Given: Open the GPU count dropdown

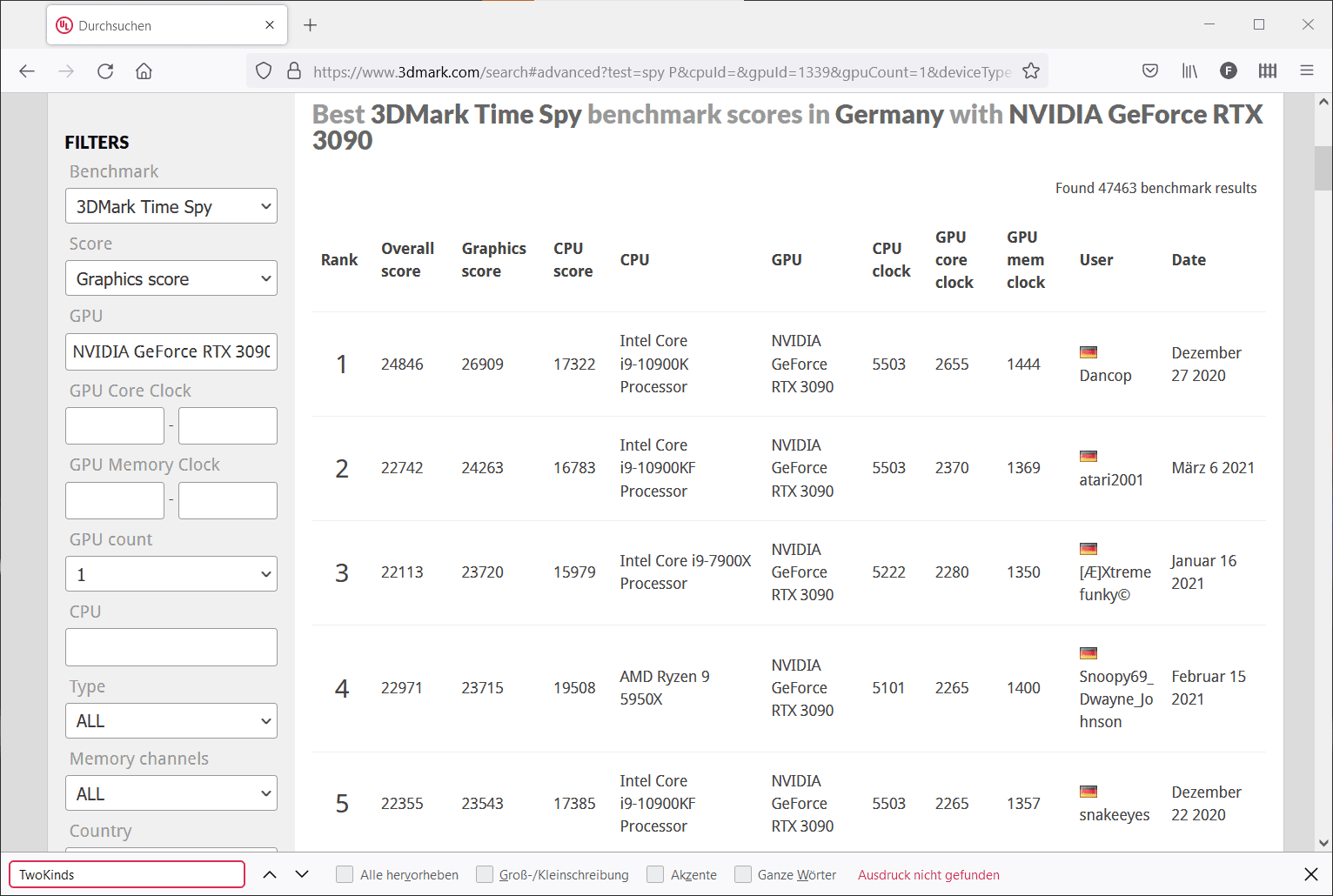Looking at the screenshot, I should click(x=171, y=574).
